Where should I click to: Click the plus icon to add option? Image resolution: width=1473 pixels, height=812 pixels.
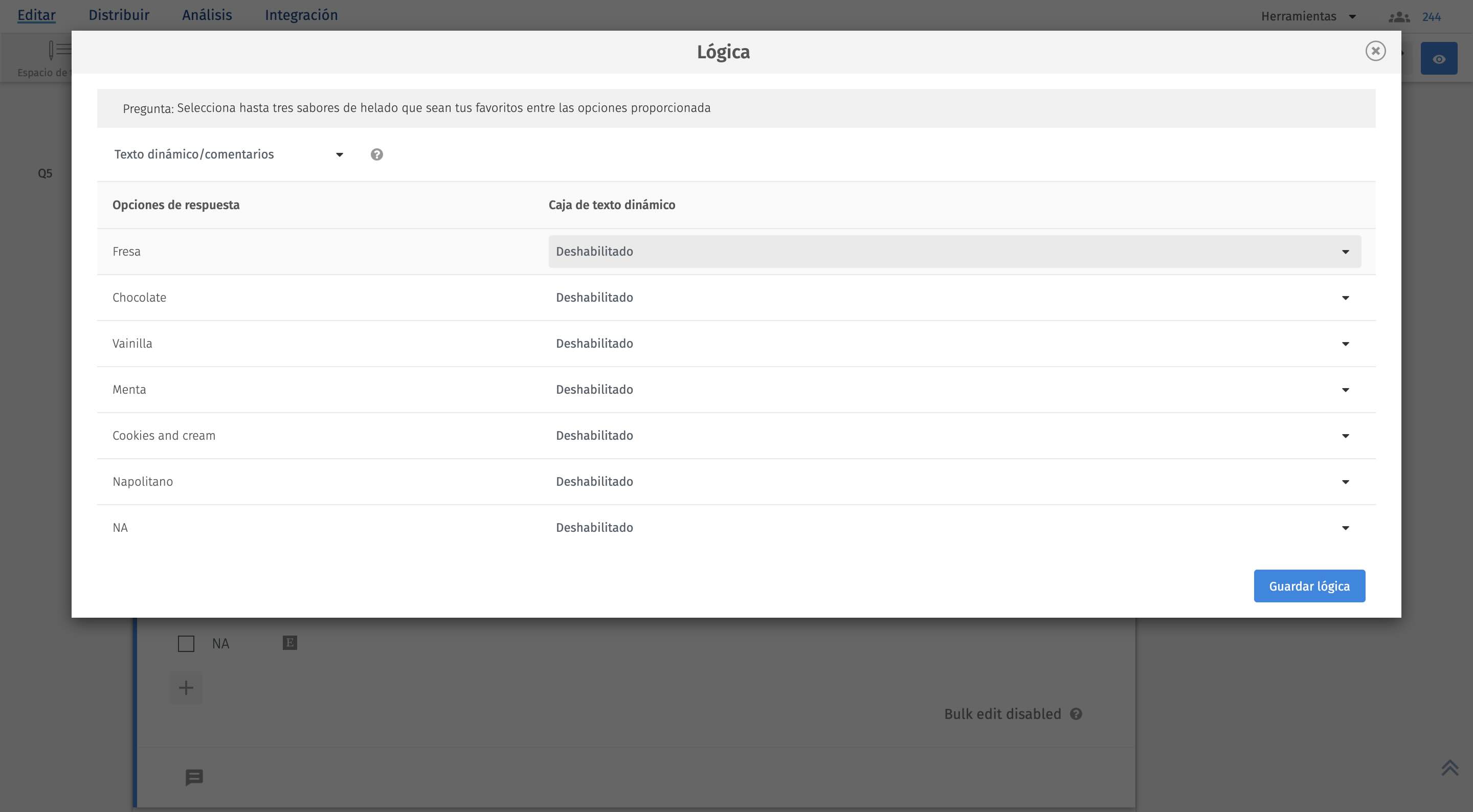[186, 687]
